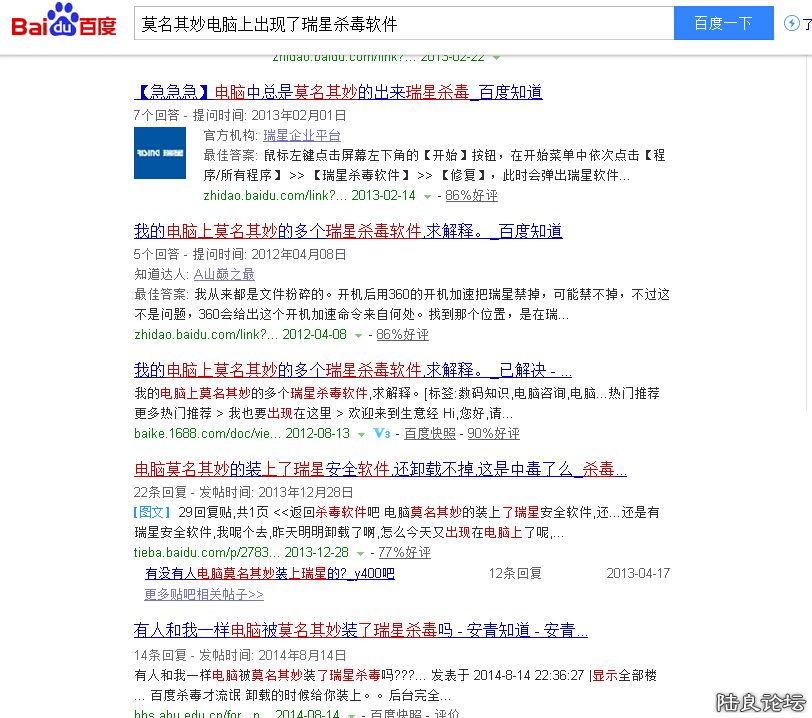Click in the Baidu search input box
Viewport: 812px width, 718px height.
coord(400,23)
